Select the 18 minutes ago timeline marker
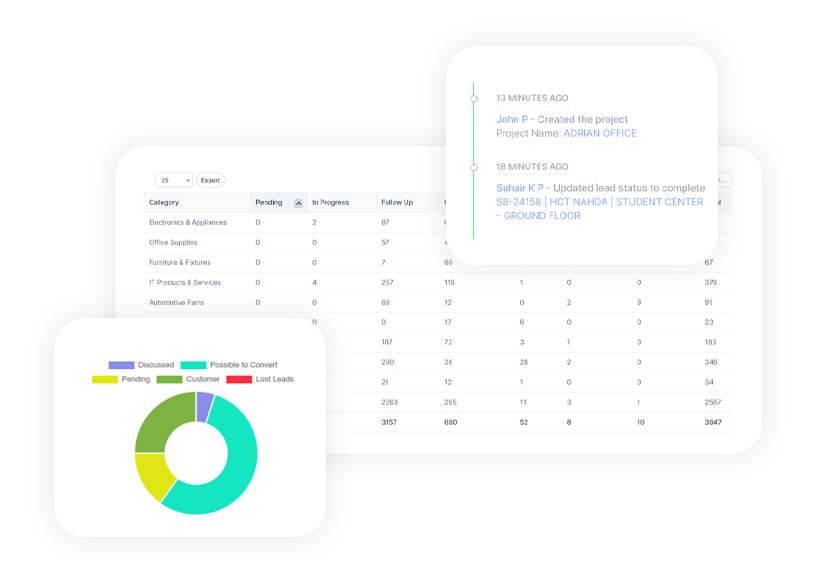 pos(474,167)
